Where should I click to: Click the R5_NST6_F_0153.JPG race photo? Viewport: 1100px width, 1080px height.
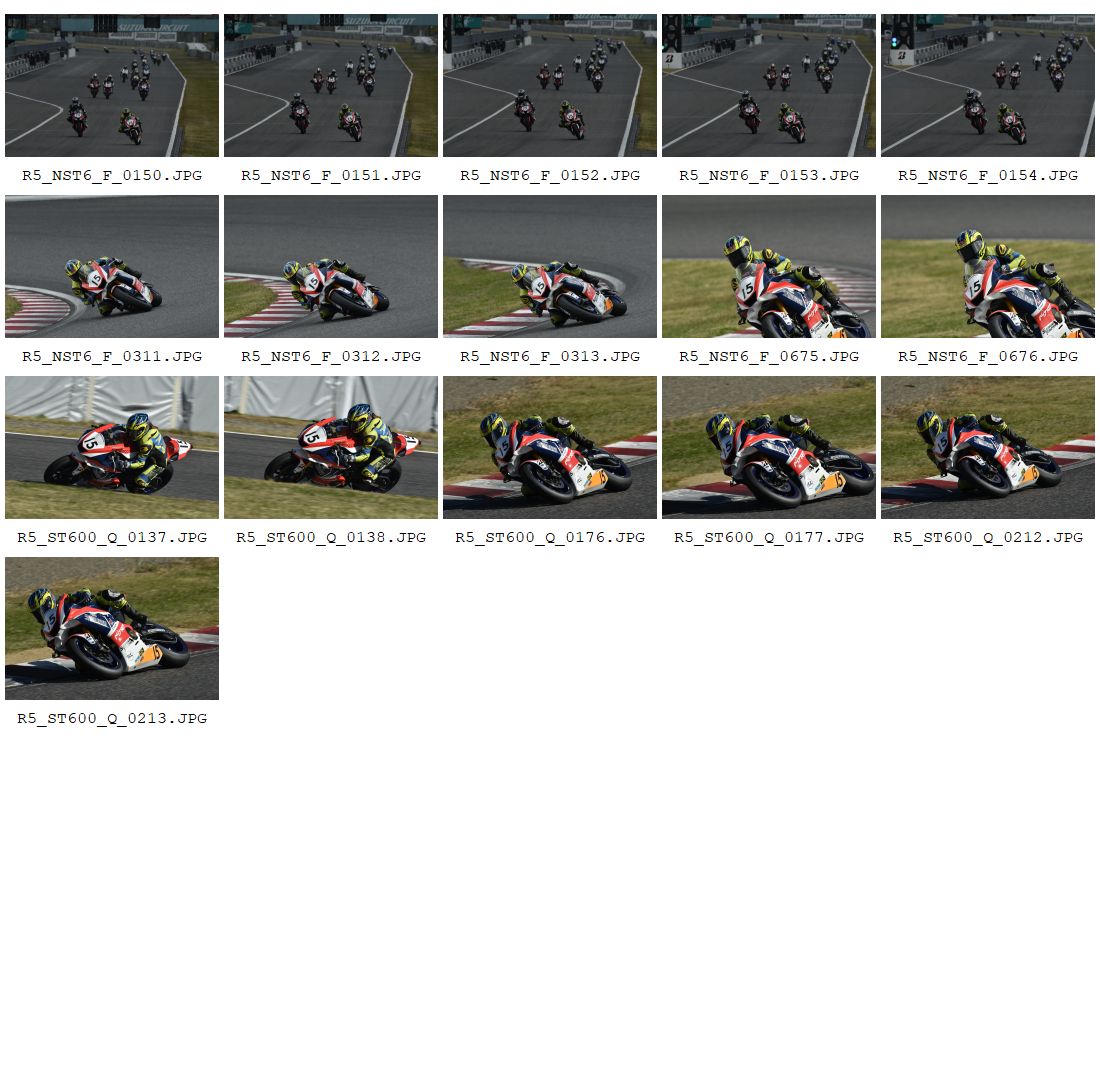click(x=769, y=85)
